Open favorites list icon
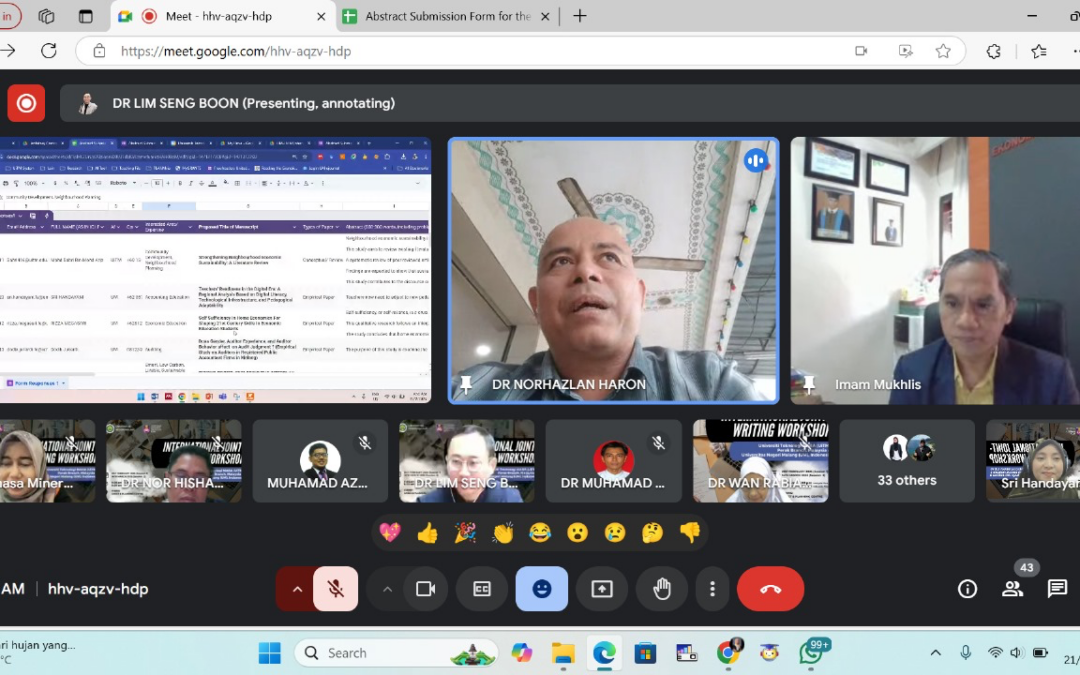Viewport: 1080px width, 675px height. (1039, 51)
